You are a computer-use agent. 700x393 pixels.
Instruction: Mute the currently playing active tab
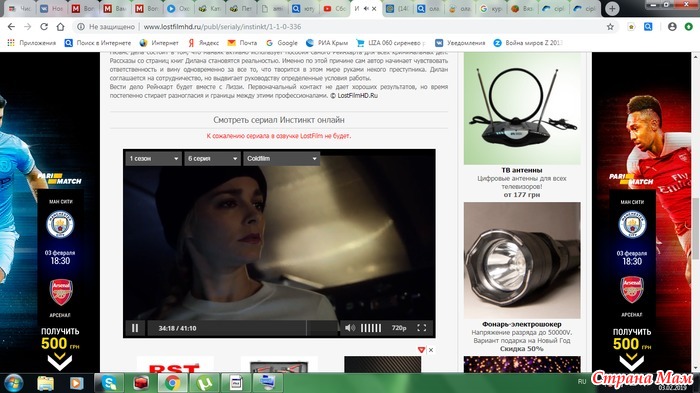click(366, 8)
